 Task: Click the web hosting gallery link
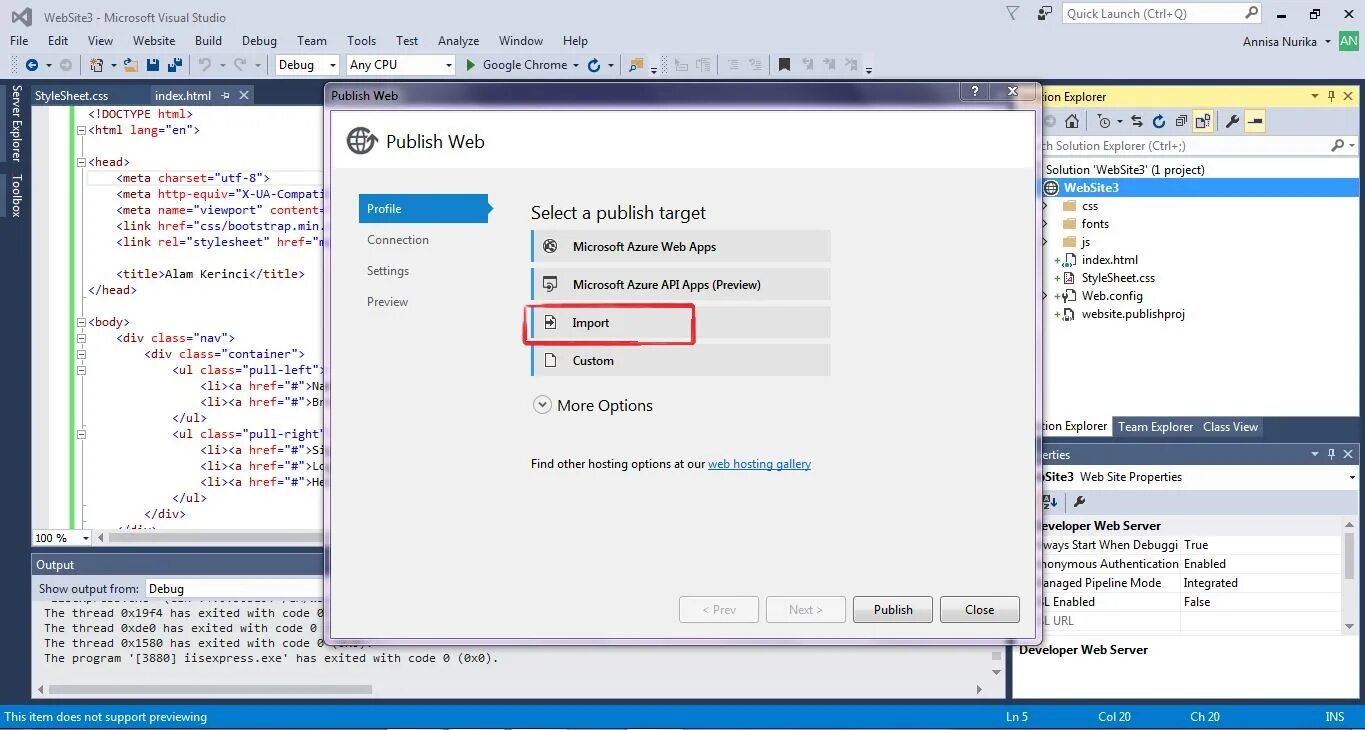tap(759, 463)
